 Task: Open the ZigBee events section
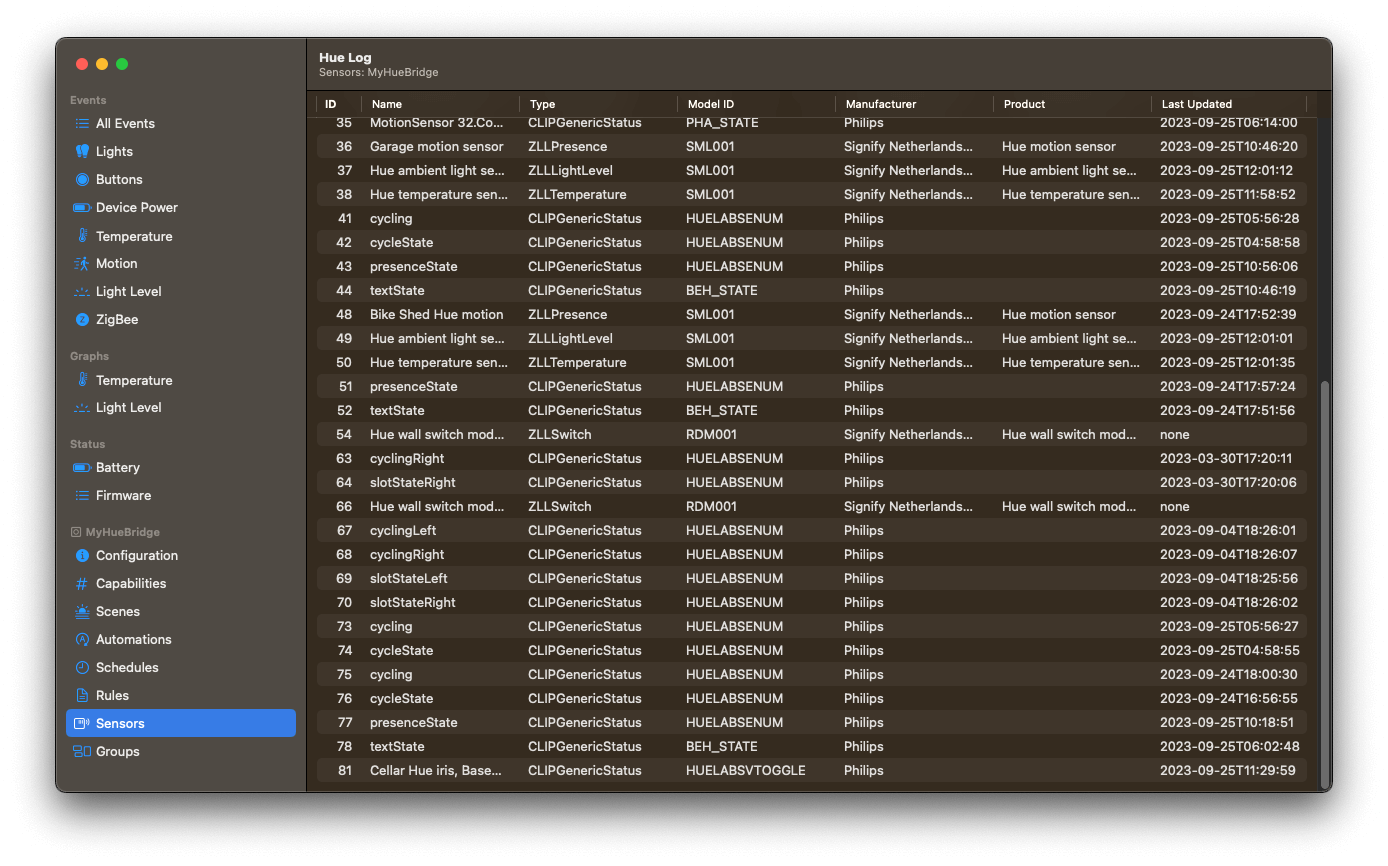click(115, 319)
